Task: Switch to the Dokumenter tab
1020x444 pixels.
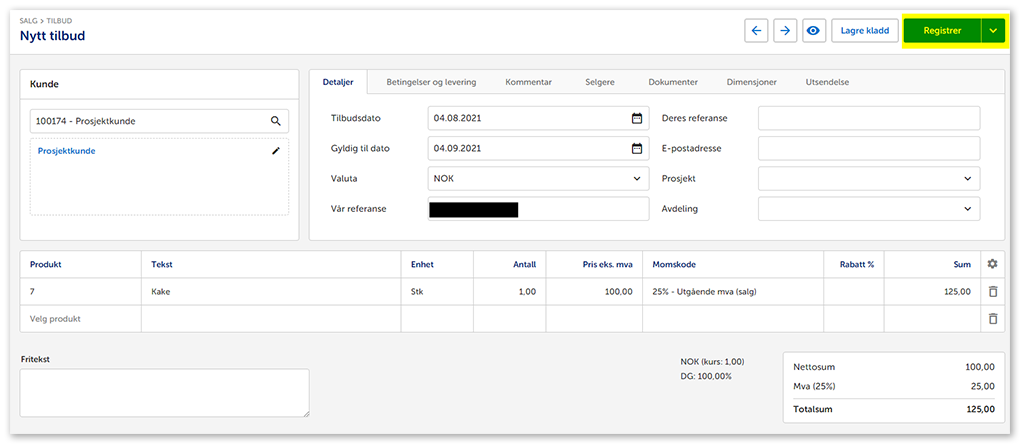Action: click(673, 82)
